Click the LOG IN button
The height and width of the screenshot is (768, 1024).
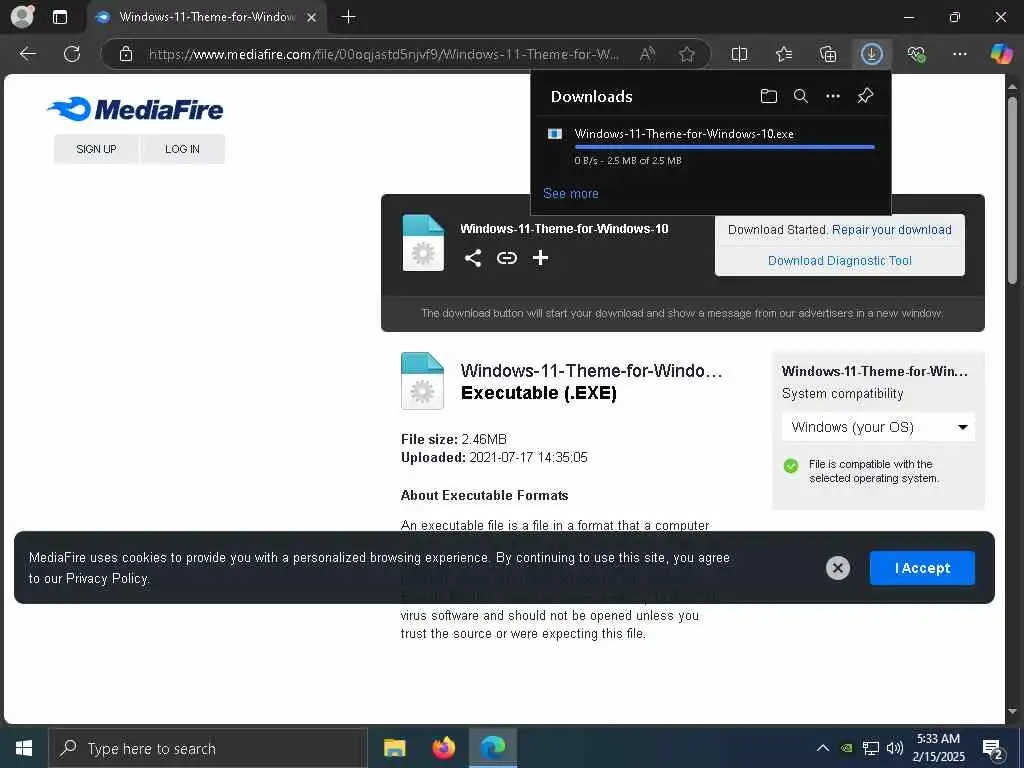tap(182, 149)
